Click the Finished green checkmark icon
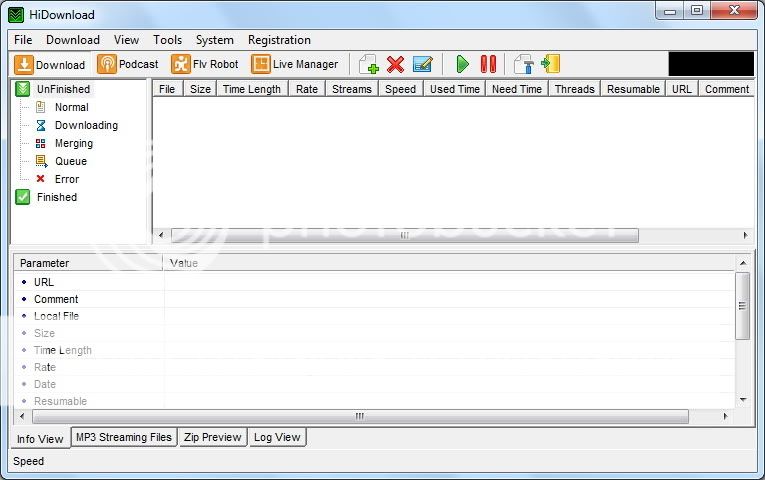The height and width of the screenshot is (480, 765). pos(22,197)
